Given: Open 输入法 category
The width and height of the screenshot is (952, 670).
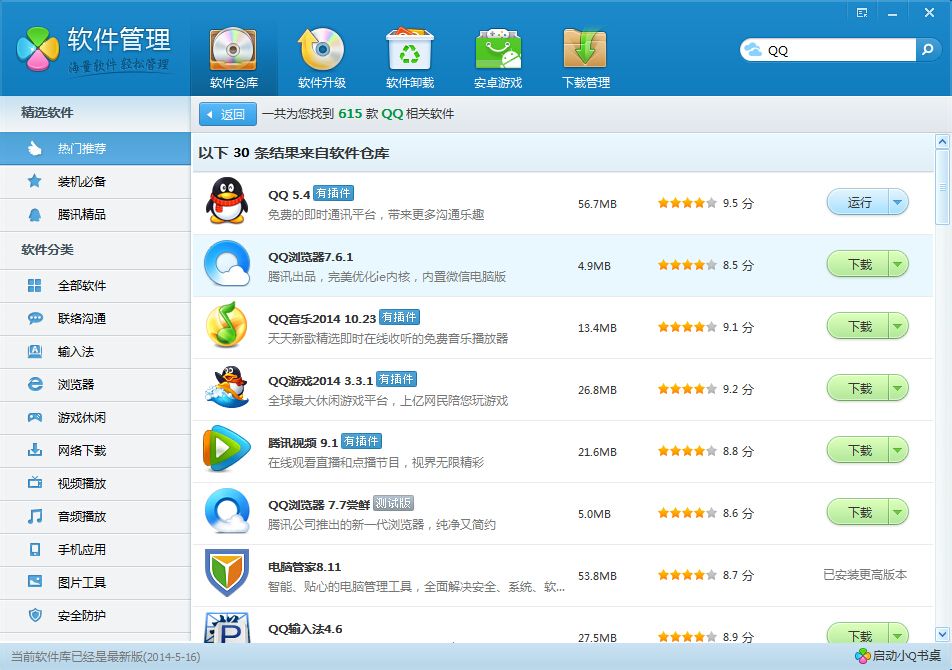Looking at the screenshot, I should click(95, 351).
